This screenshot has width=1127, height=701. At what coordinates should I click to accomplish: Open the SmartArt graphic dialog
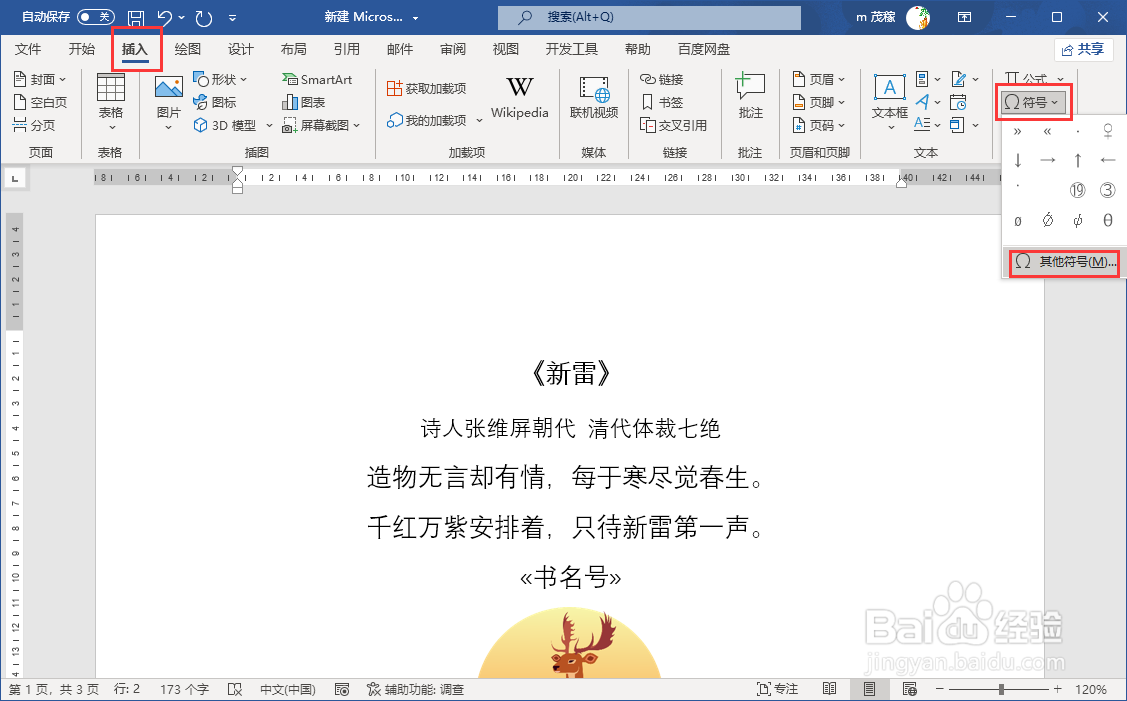317,79
